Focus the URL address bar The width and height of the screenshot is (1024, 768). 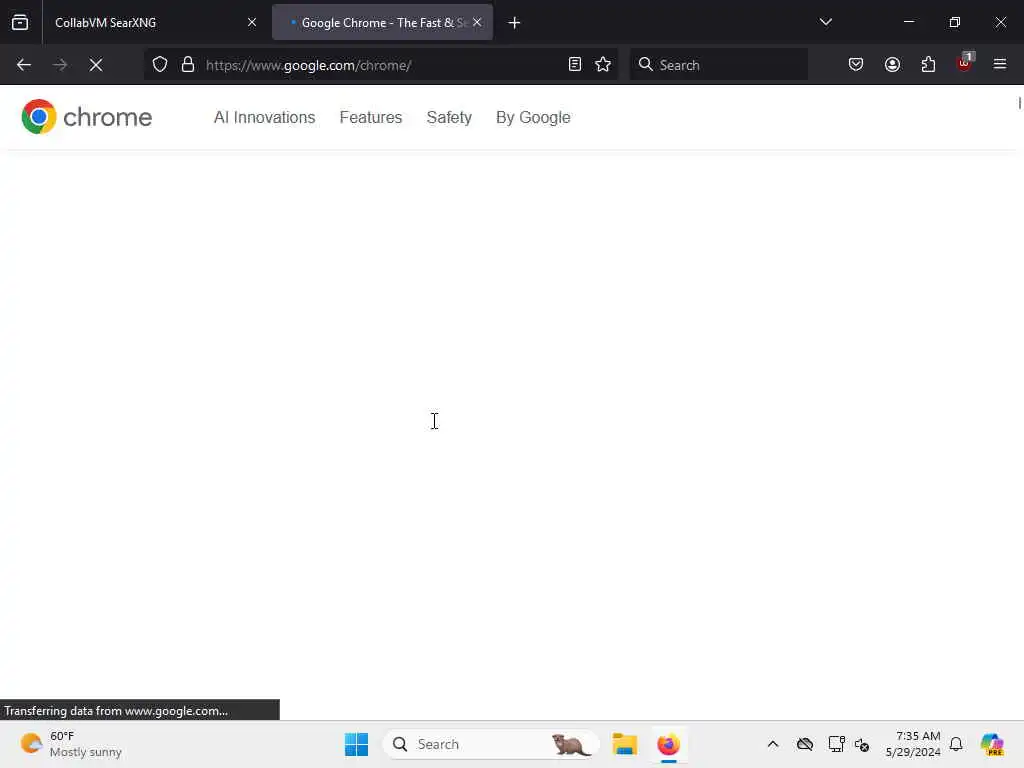381,65
